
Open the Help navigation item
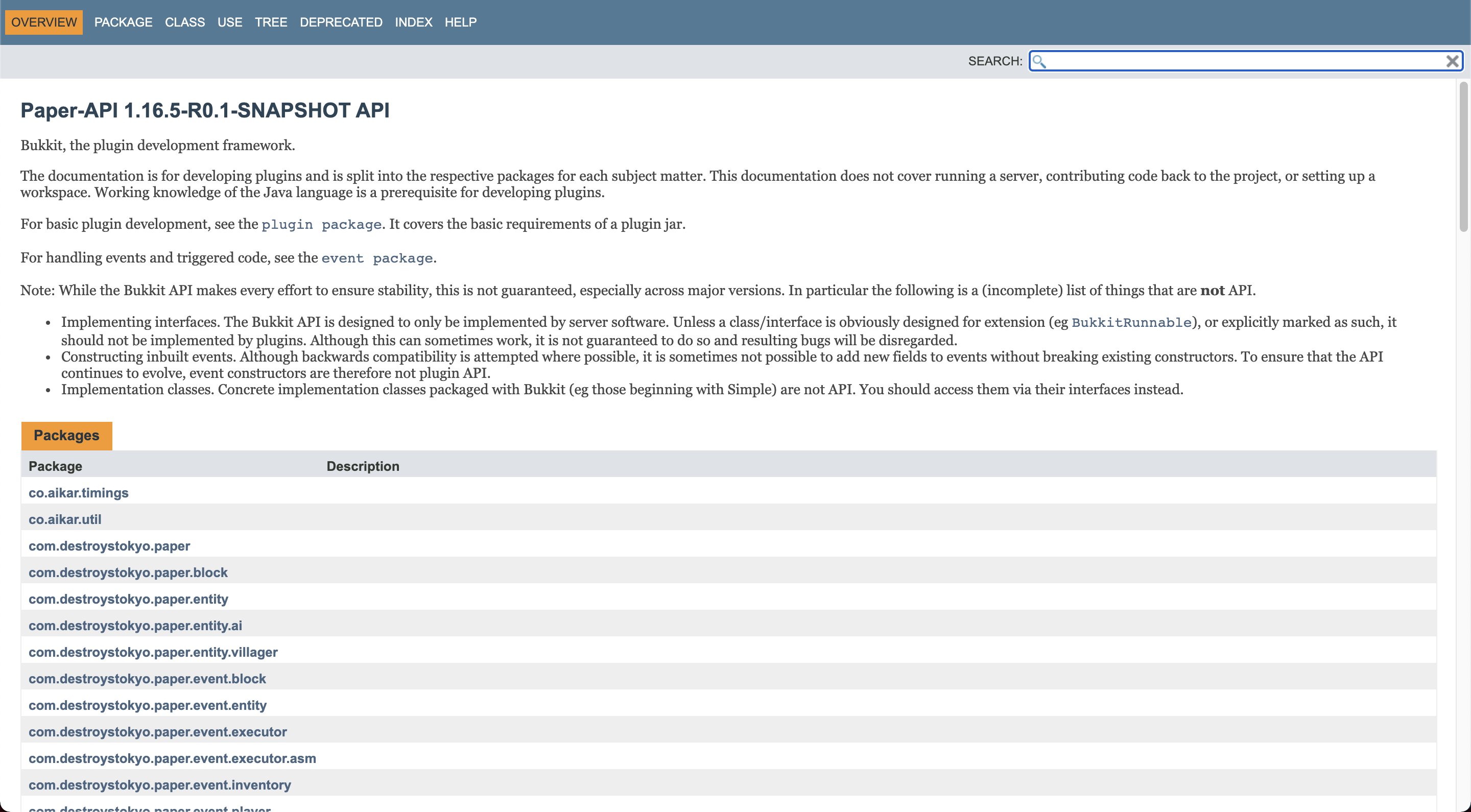tap(460, 22)
